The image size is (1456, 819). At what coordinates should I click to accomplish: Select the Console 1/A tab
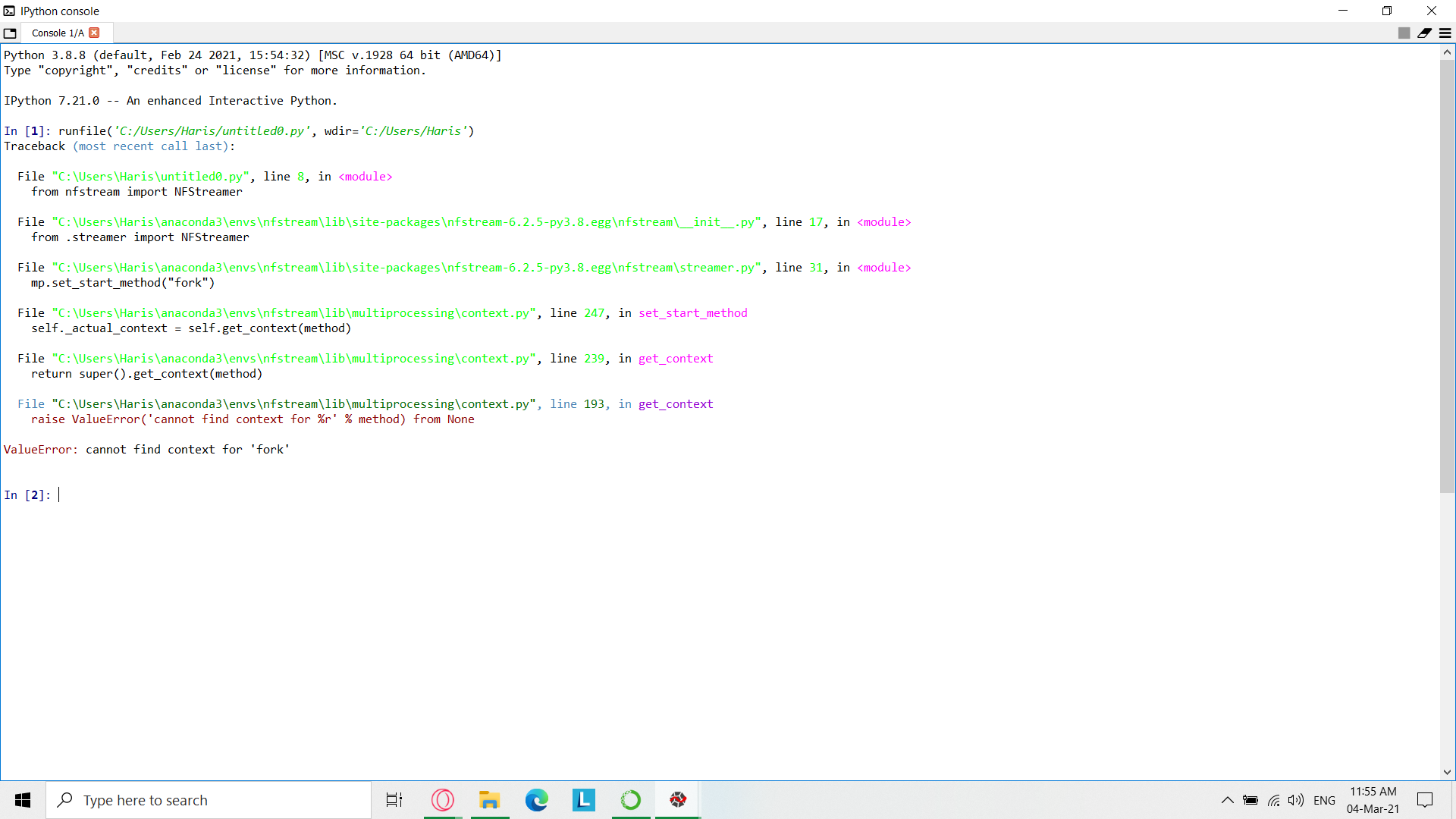coord(58,33)
